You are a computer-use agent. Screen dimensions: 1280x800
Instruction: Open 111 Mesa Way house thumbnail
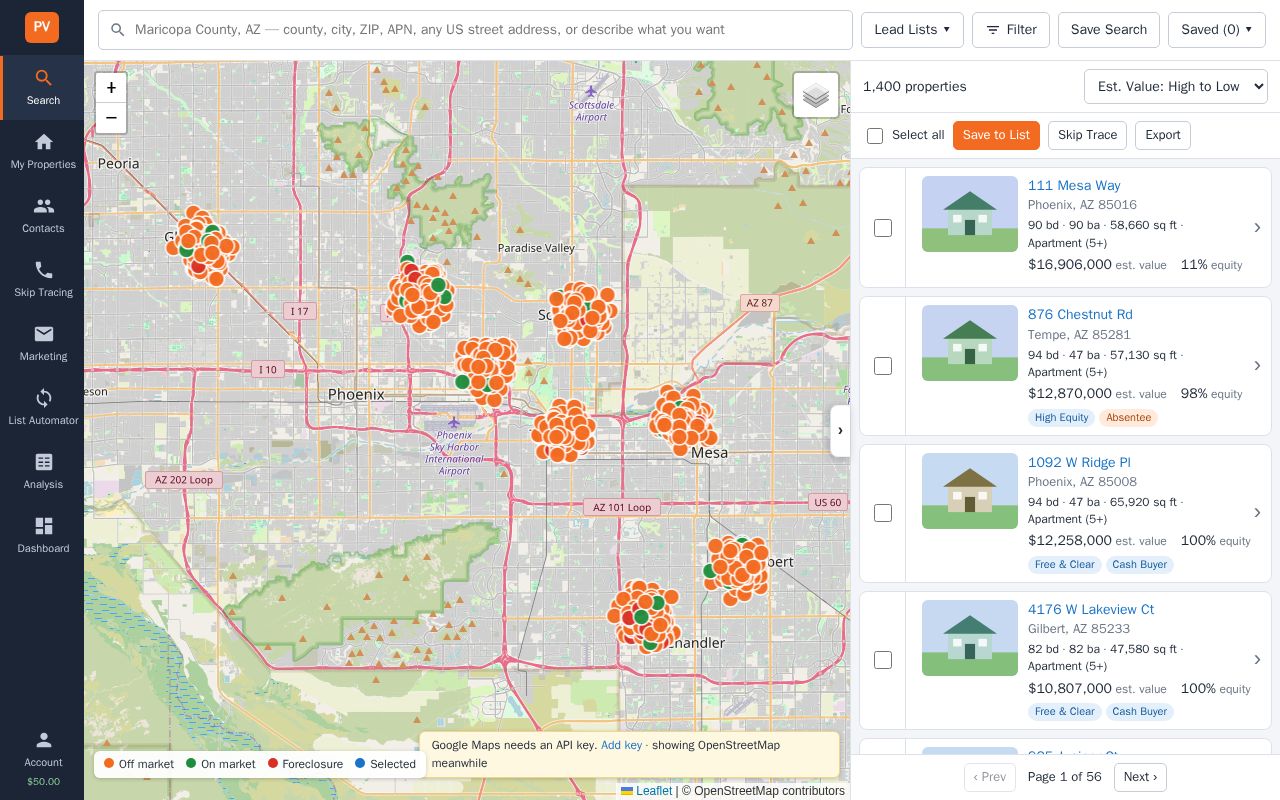(970, 214)
